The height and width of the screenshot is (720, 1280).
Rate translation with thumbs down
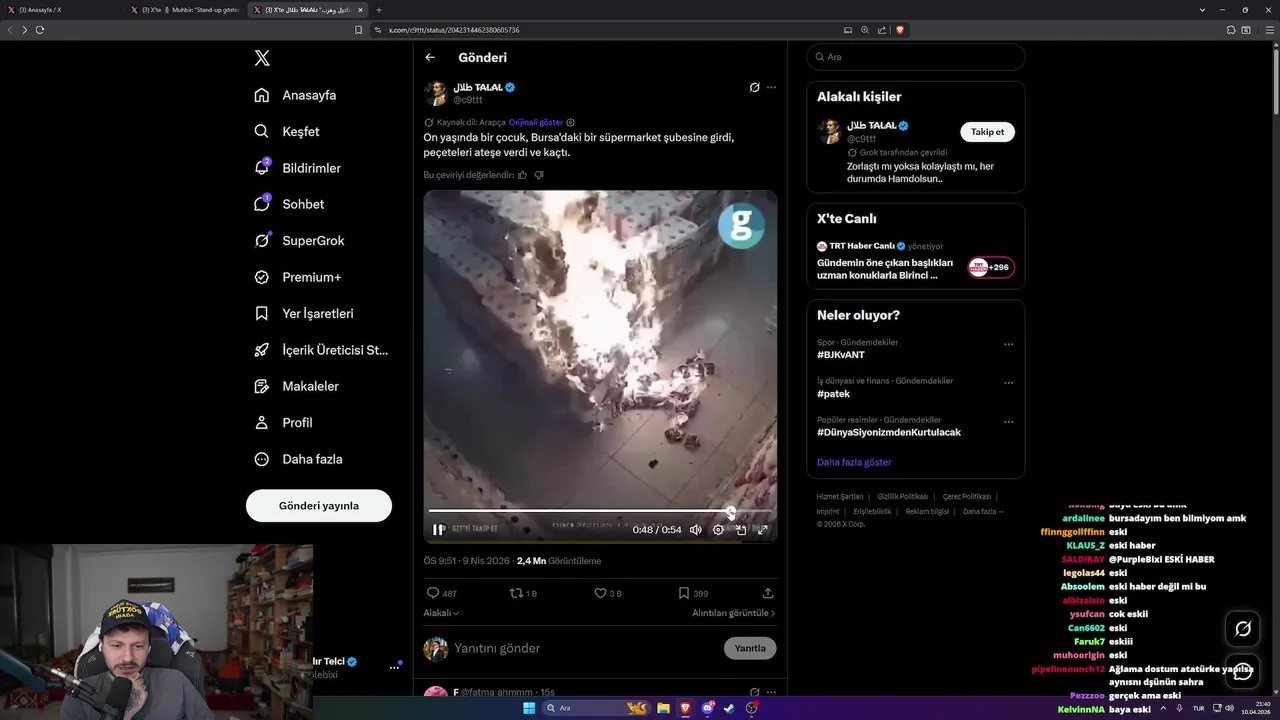(539, 175)
